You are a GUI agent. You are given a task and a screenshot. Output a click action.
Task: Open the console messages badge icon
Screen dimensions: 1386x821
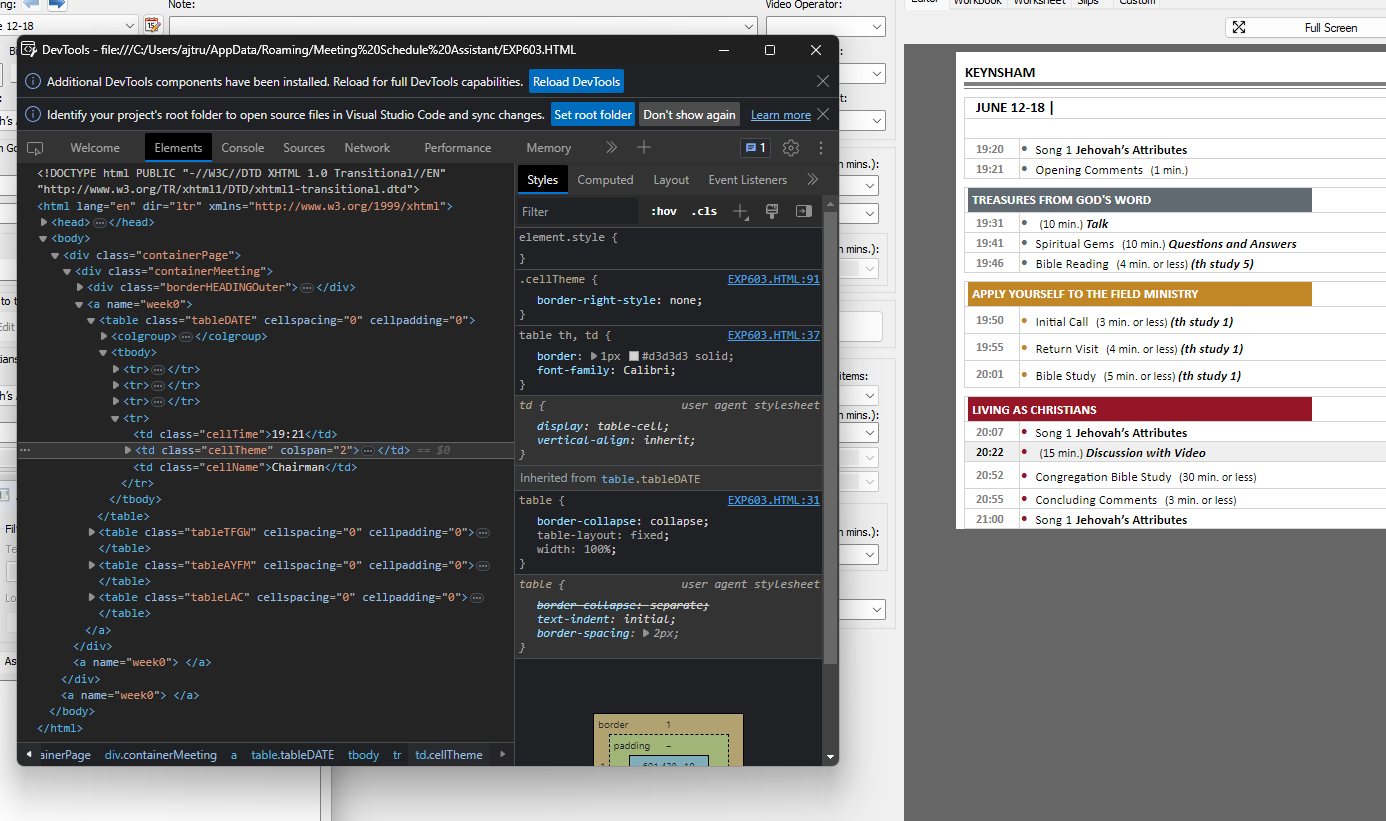pyautogui.click(x=755, y=147)
